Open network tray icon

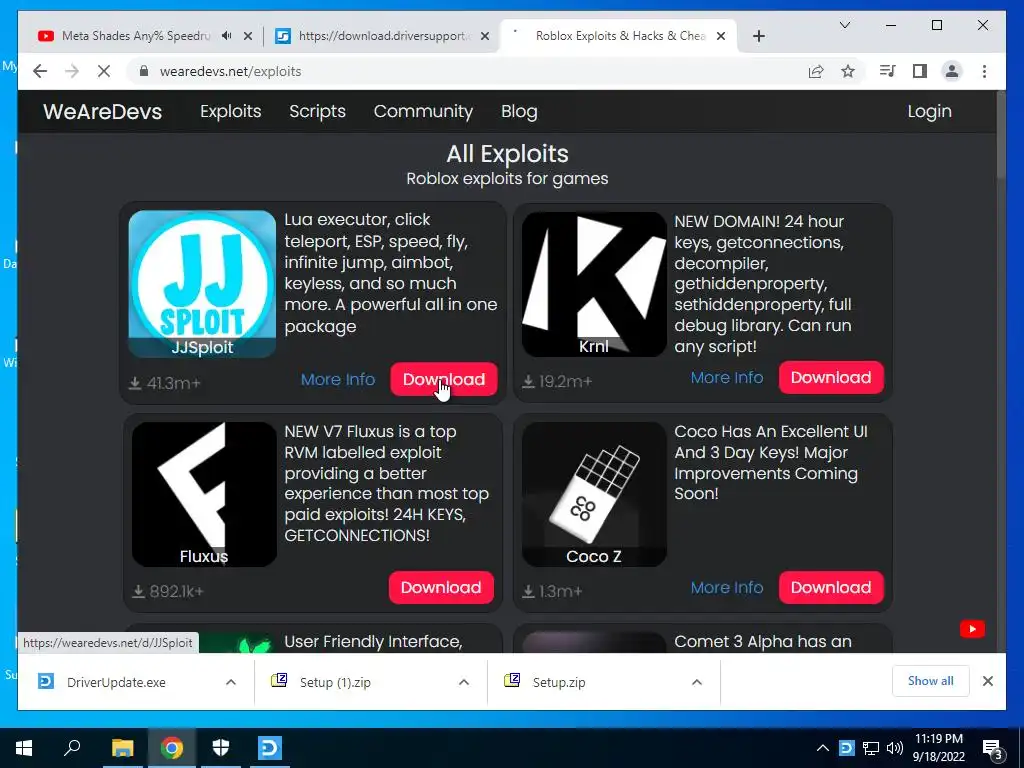click(x=871, y=748)
